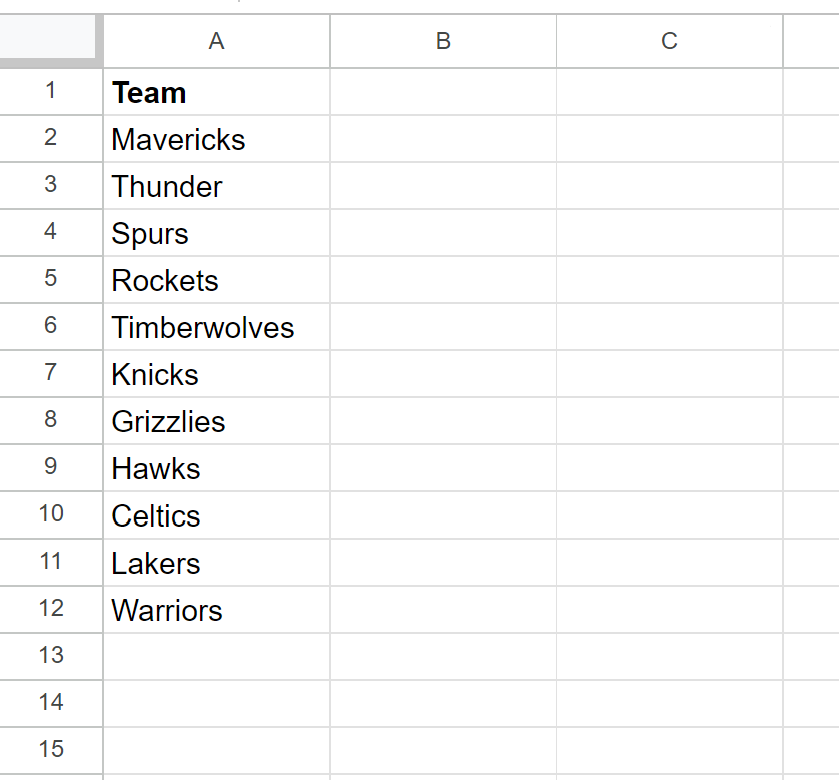Select the Team header cell A1
839x780 pixels.
pyautogui.click(x=217, y=92)
